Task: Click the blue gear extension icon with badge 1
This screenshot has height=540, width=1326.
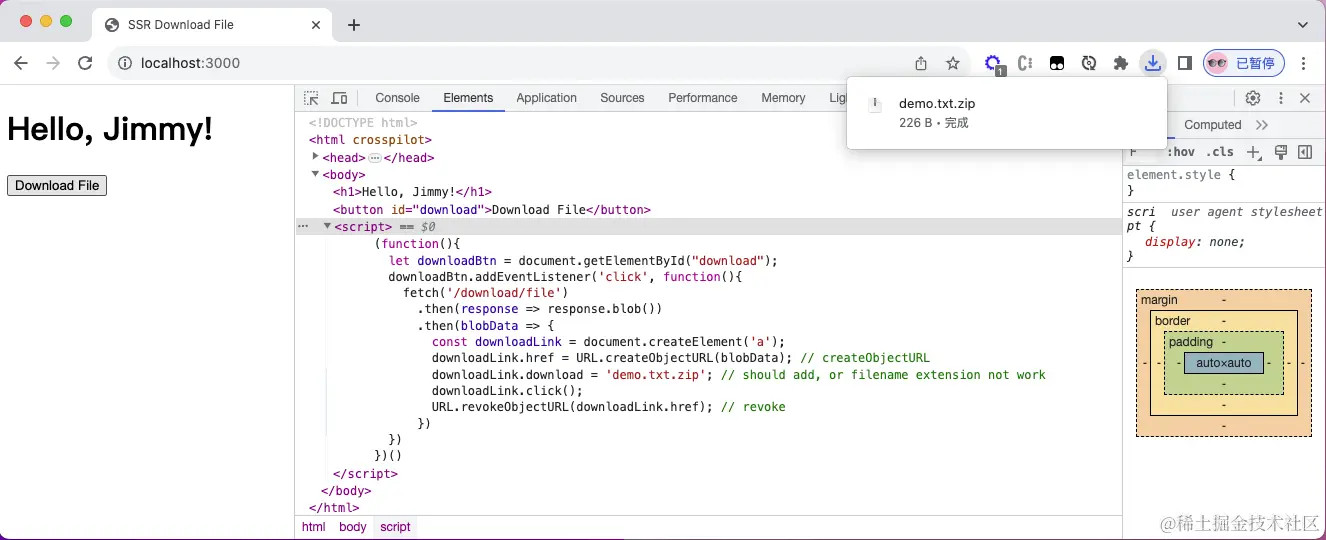Action: (994, 64)
